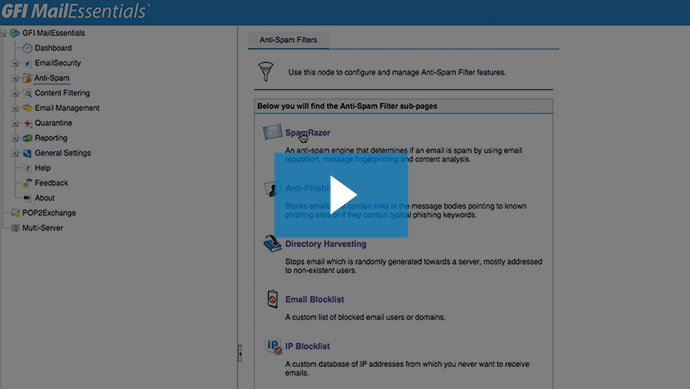Expand the Content Filtering node
690x389 pixels.
[15, 93]
